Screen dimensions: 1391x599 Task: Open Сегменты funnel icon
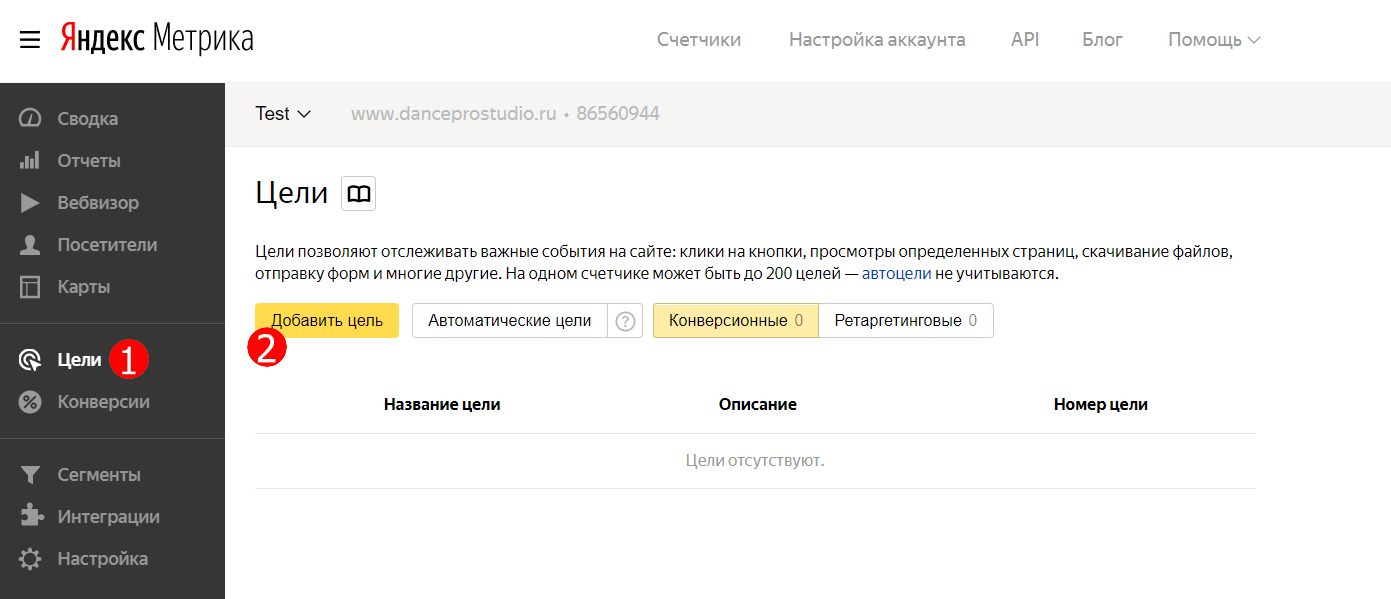coord(30,474)
